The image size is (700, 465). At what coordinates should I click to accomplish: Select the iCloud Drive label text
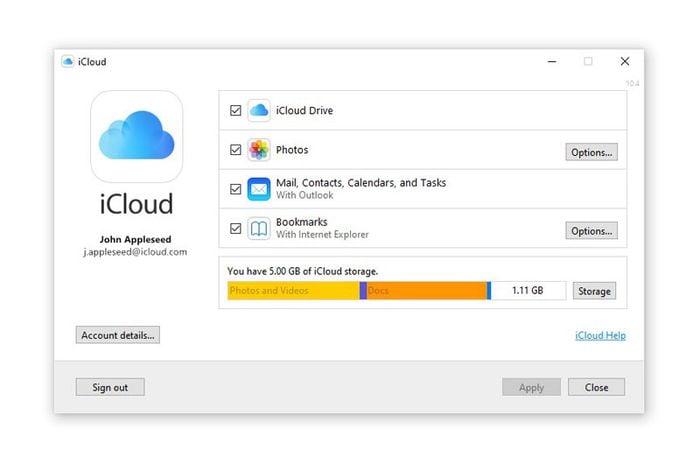tap(304, 110)
